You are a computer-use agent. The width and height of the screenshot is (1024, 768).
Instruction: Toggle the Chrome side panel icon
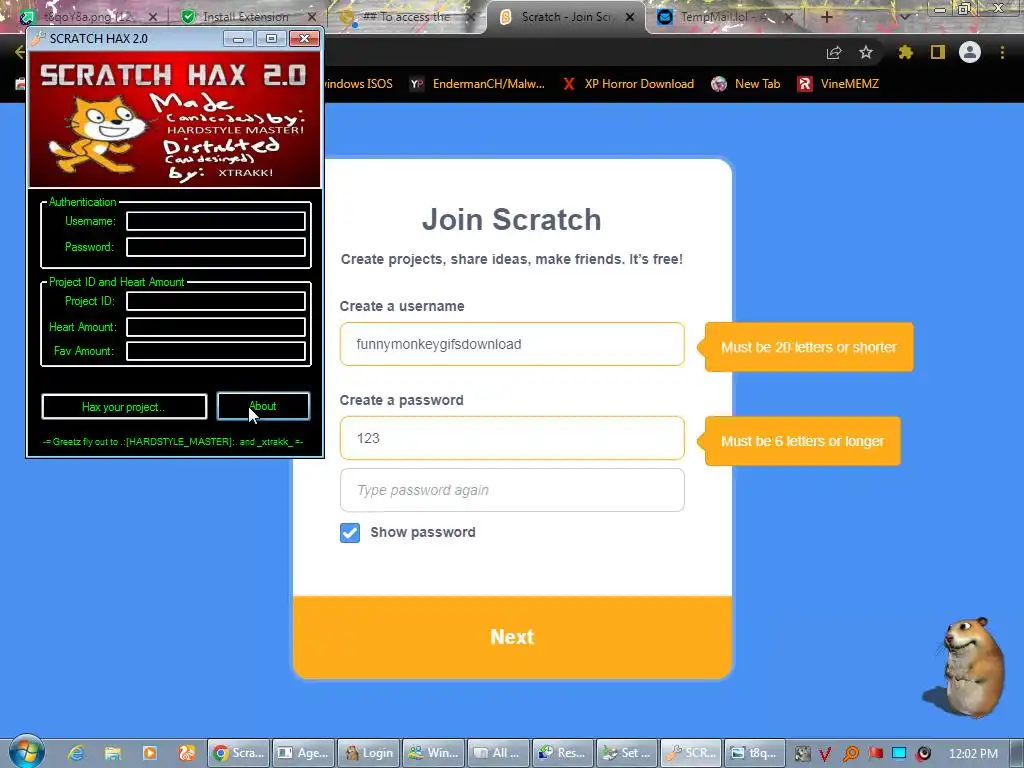click(938, 52)
